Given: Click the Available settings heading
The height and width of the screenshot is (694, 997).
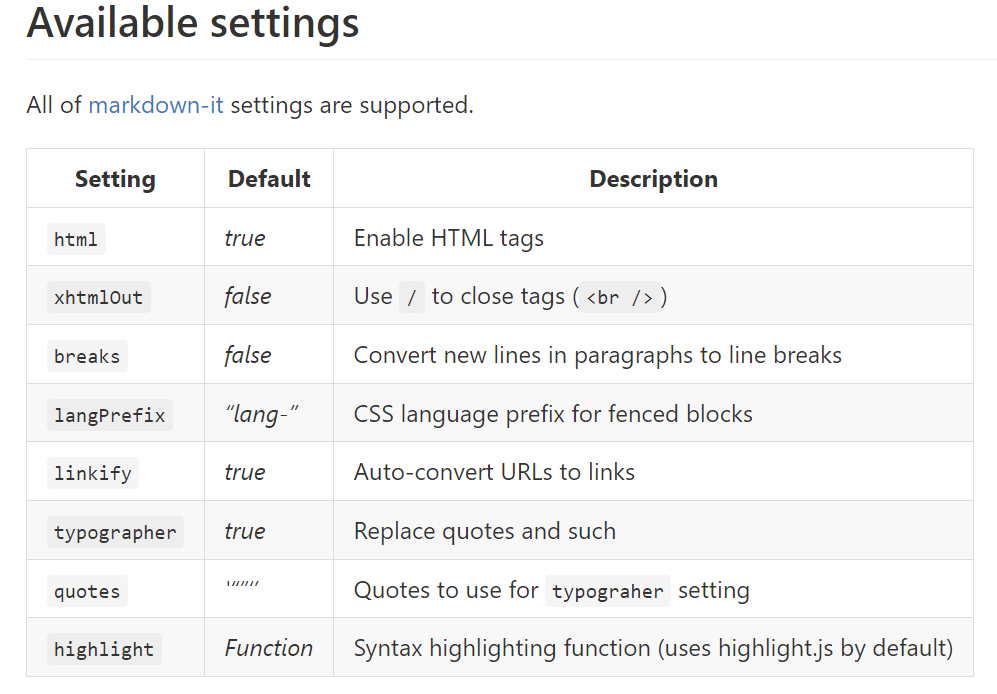Looking at the screenshot, I should [x=193, y=24].
